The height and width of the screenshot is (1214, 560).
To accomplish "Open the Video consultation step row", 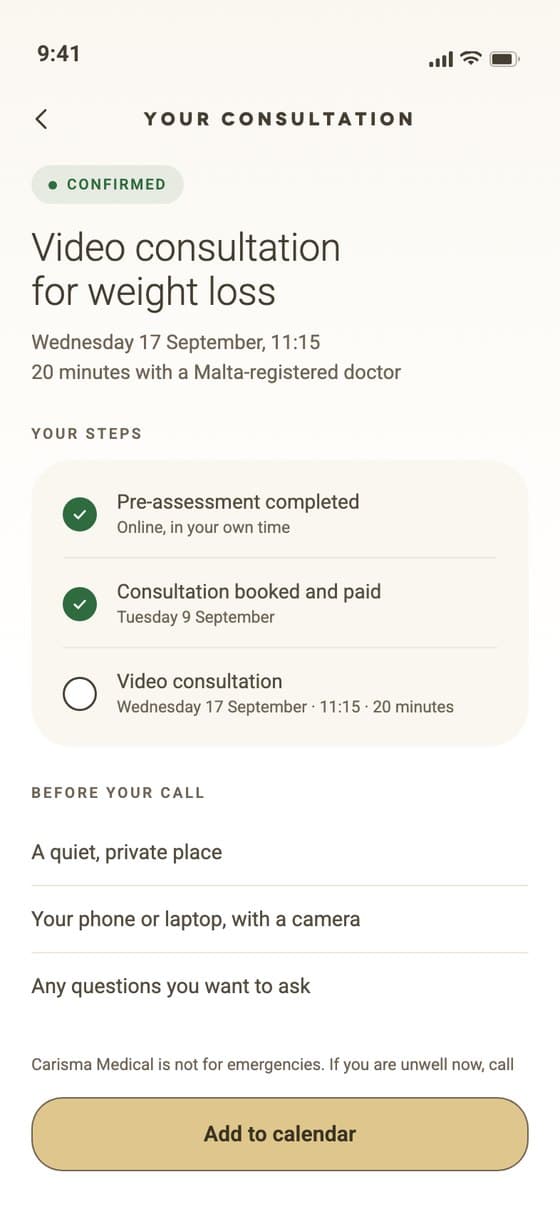I will tap(280, 693).
